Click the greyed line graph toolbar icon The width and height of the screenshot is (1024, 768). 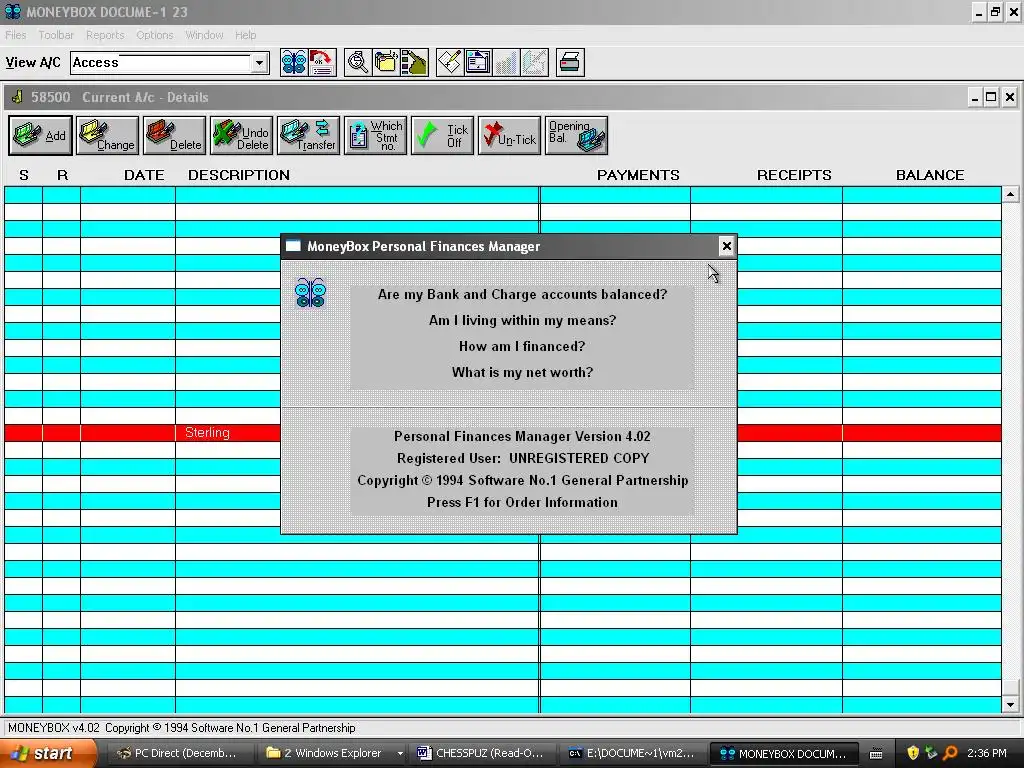tap(534, 63)
